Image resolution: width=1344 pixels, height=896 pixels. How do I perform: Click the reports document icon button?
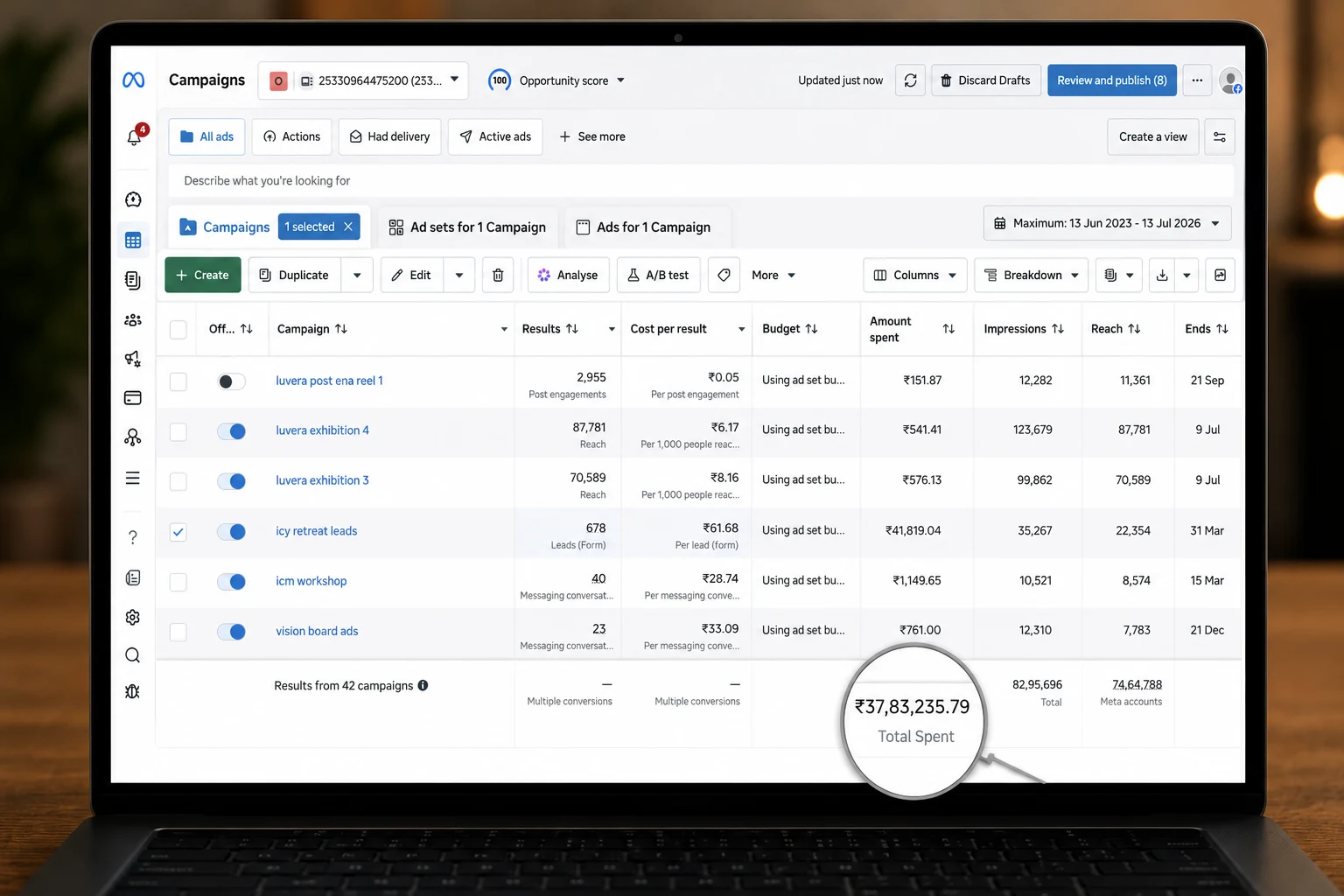1119,275
